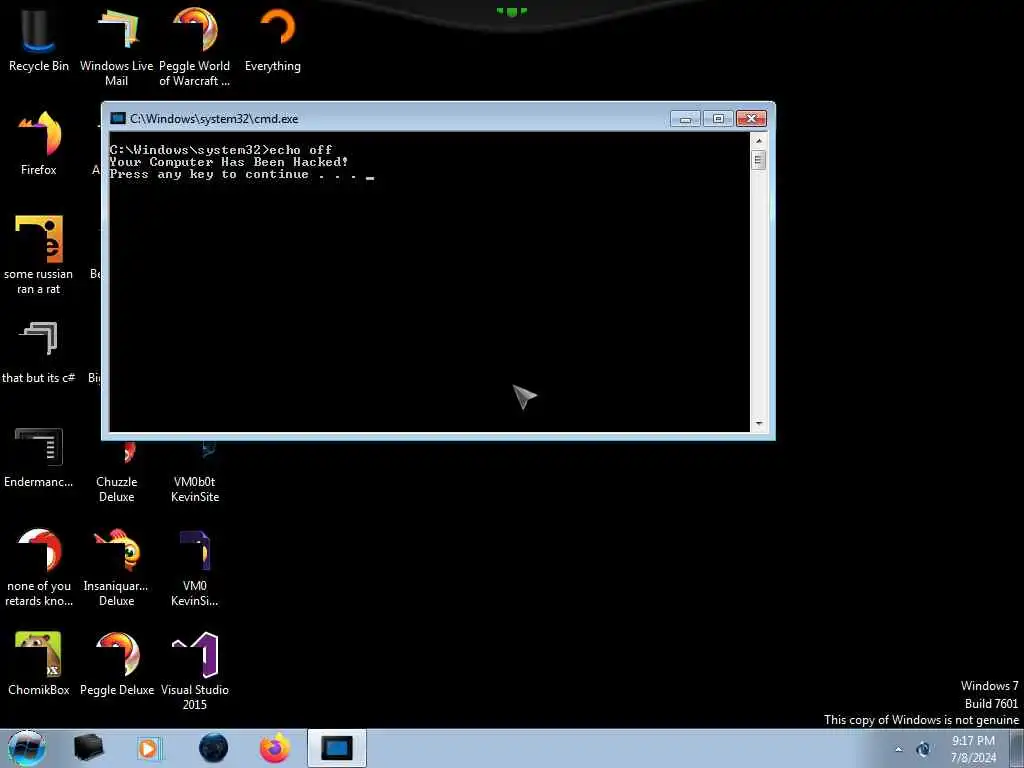Image resolution: width=1024 pixels, height=768 pixels.
Task: Minimize the cmd.exe window
Action: coord(685,119)
